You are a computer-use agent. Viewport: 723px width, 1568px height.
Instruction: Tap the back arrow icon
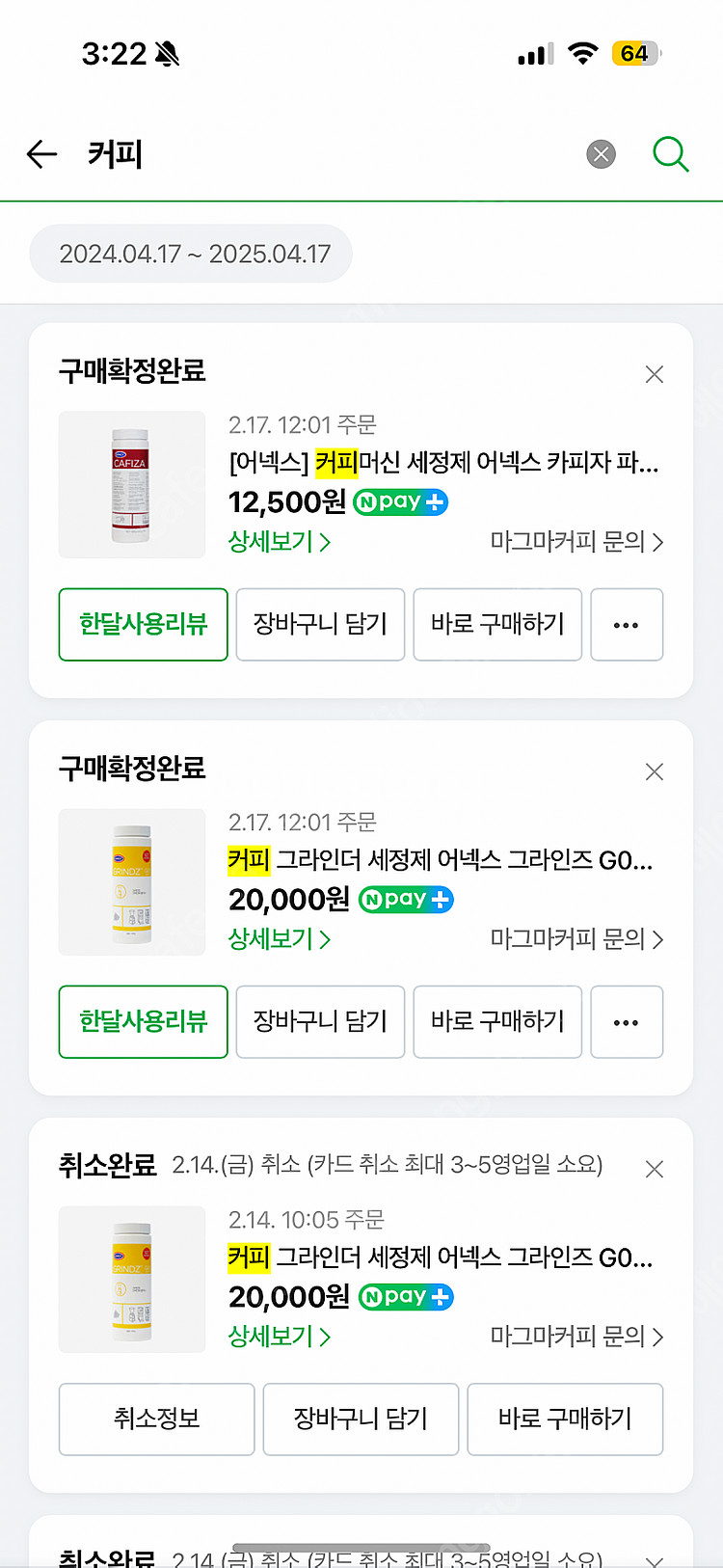pos(42,154)
